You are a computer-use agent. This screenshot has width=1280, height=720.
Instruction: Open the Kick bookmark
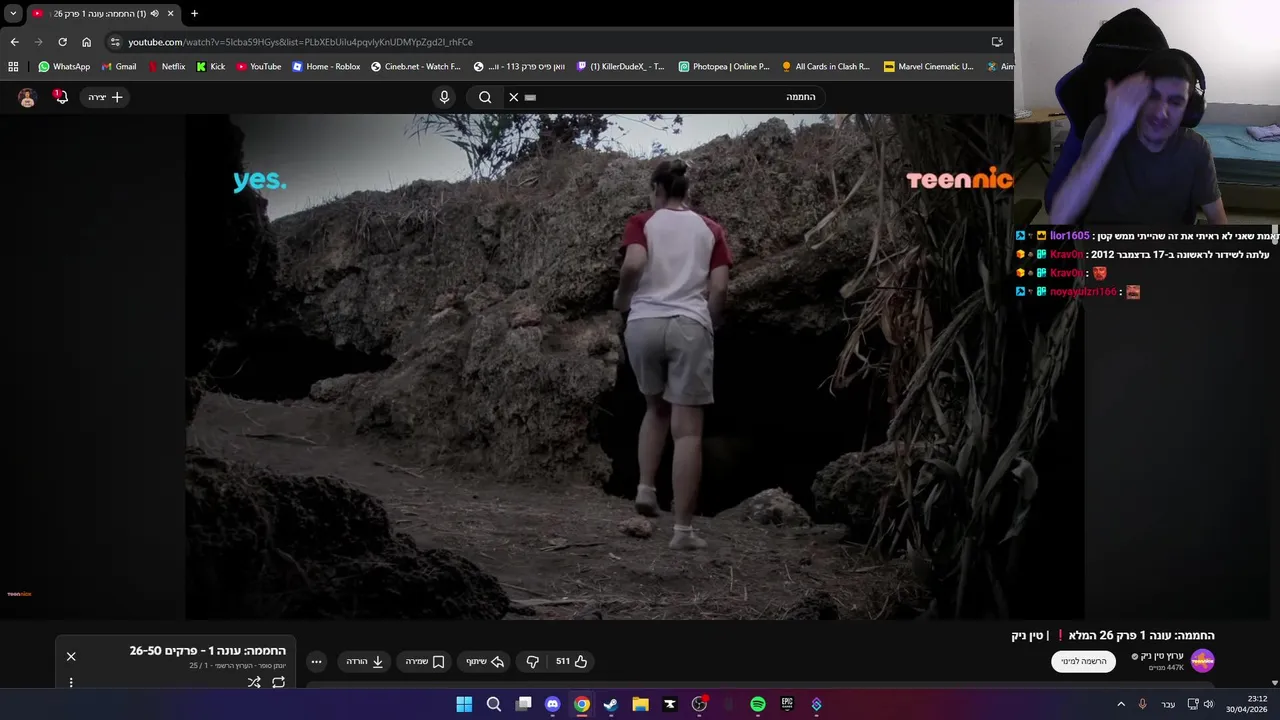(x=211, y=67)
